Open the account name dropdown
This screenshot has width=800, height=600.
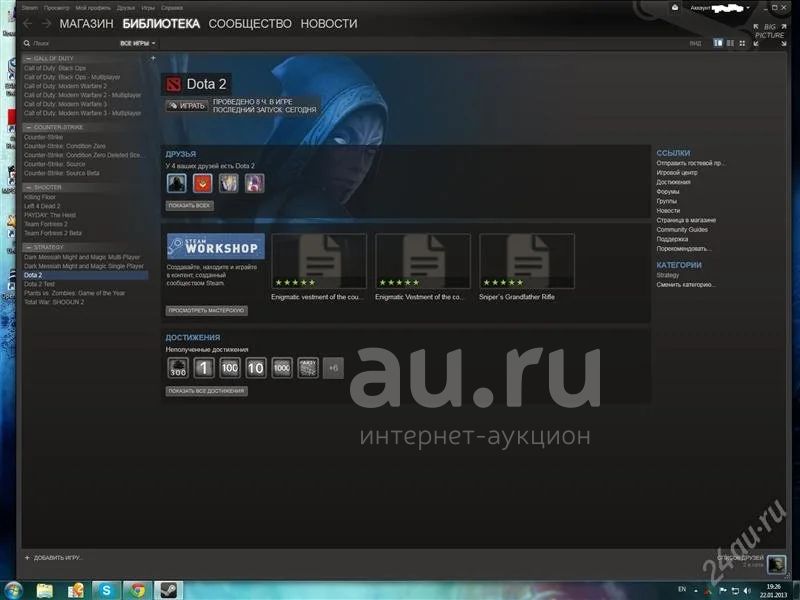(719, 8)
